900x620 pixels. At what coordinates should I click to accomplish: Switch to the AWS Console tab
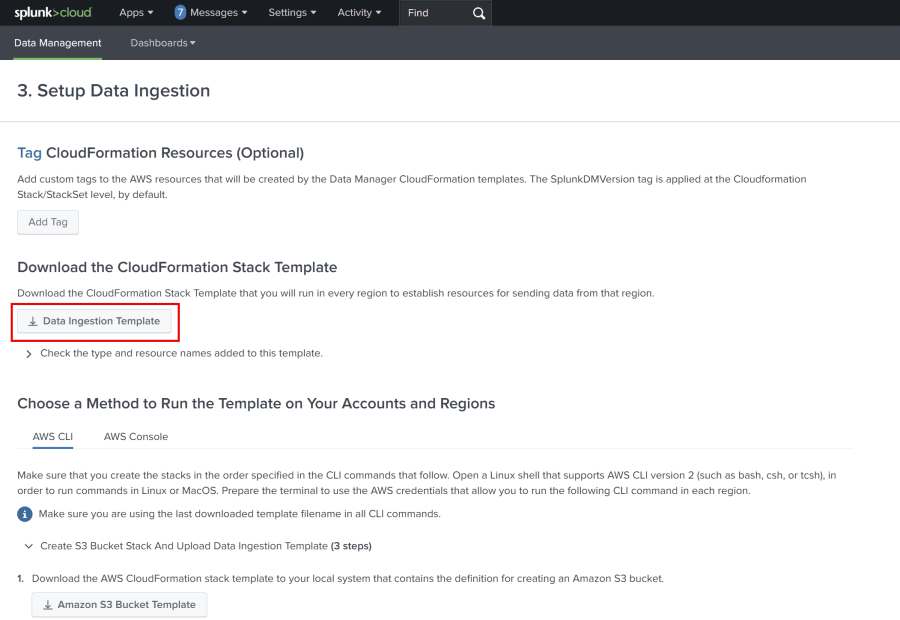click(x=136, y=437)
